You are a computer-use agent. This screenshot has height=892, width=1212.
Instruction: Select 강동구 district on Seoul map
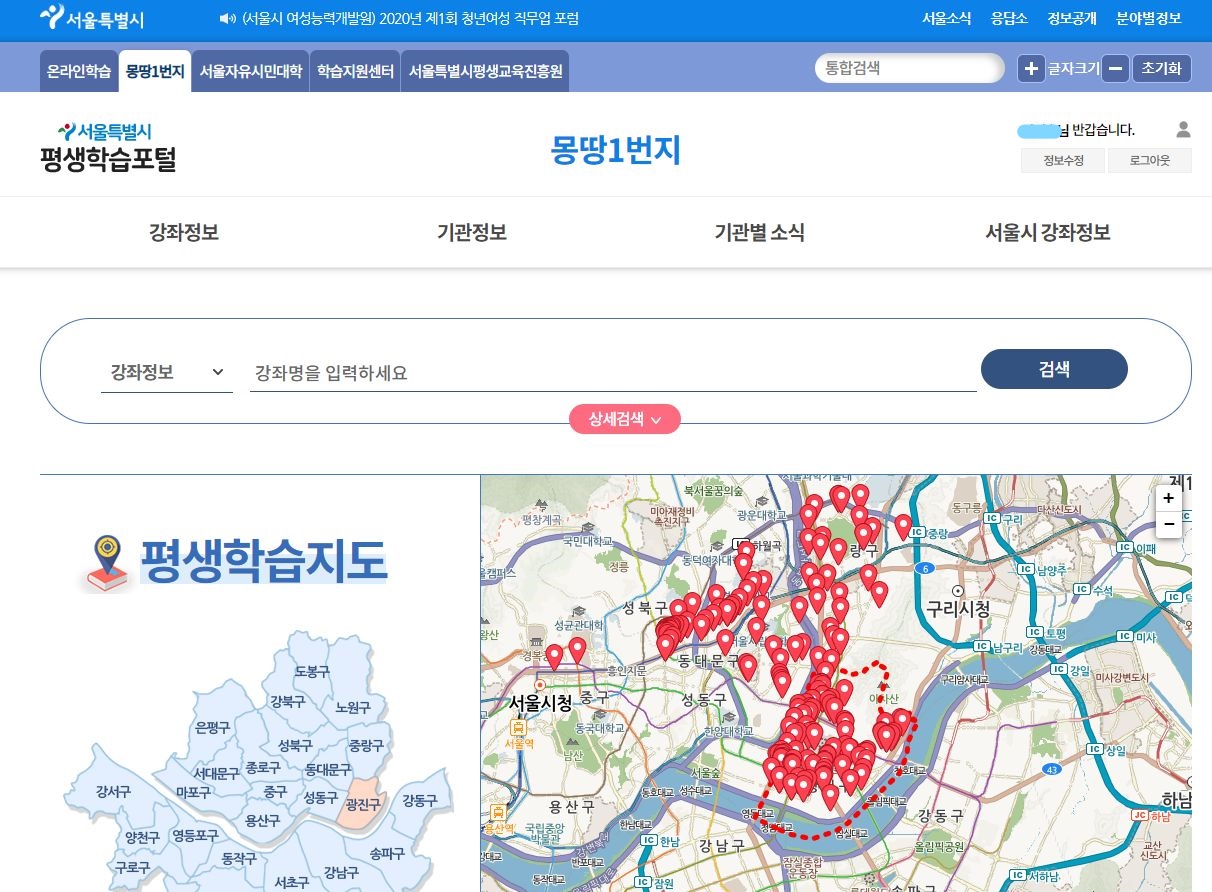pyautogui.click(x=420, y=800)
